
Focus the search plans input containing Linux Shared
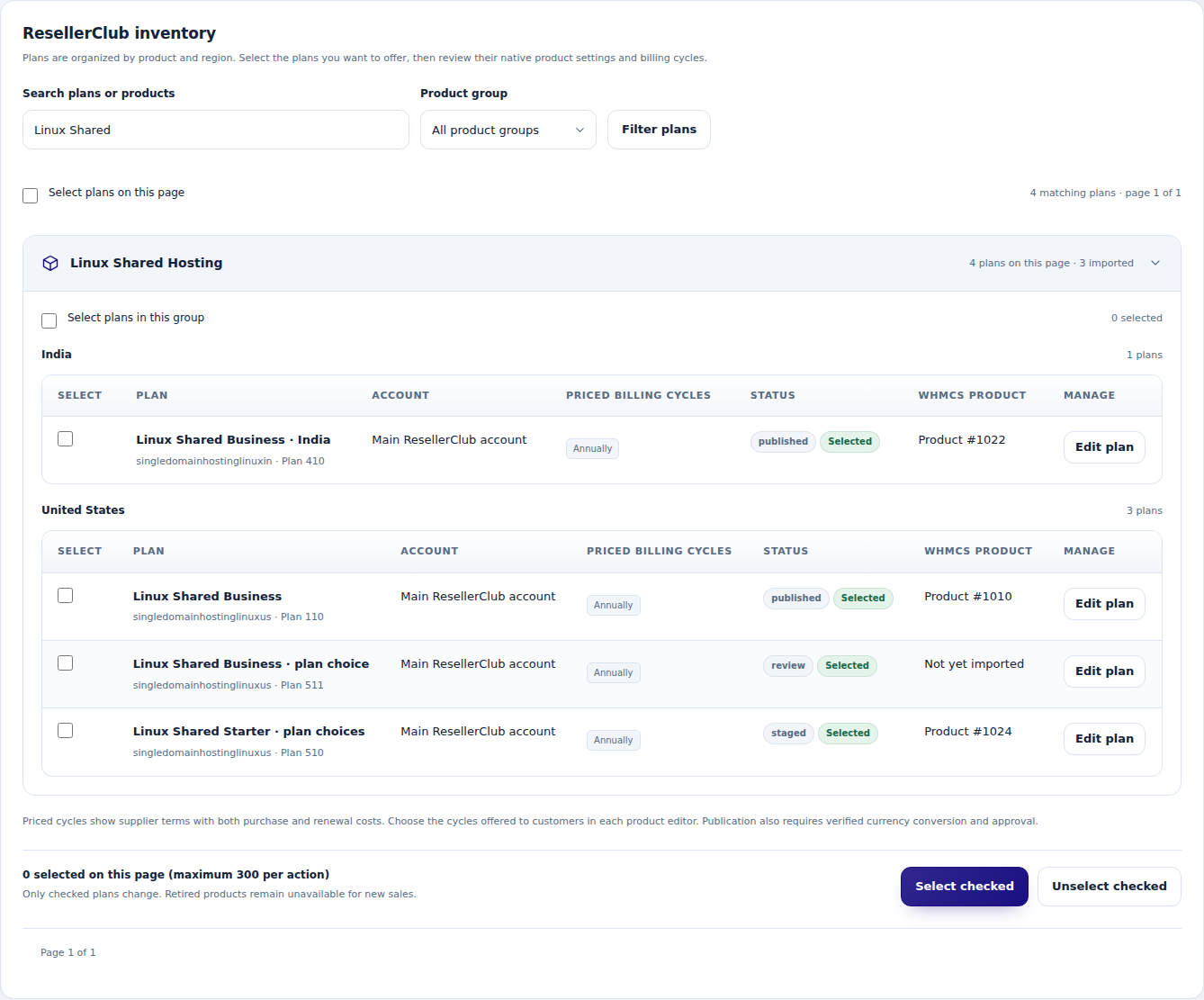[216, 130]
